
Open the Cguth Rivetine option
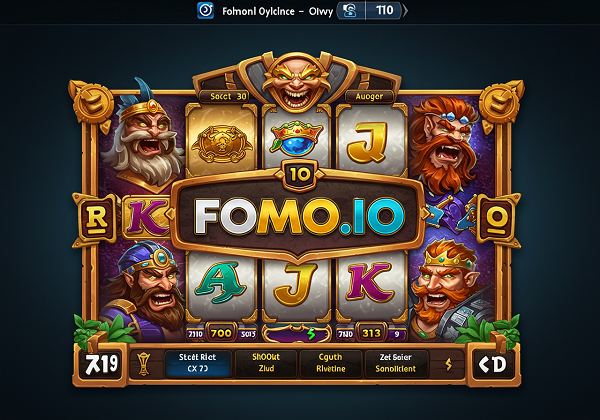(x=331, y=363)
